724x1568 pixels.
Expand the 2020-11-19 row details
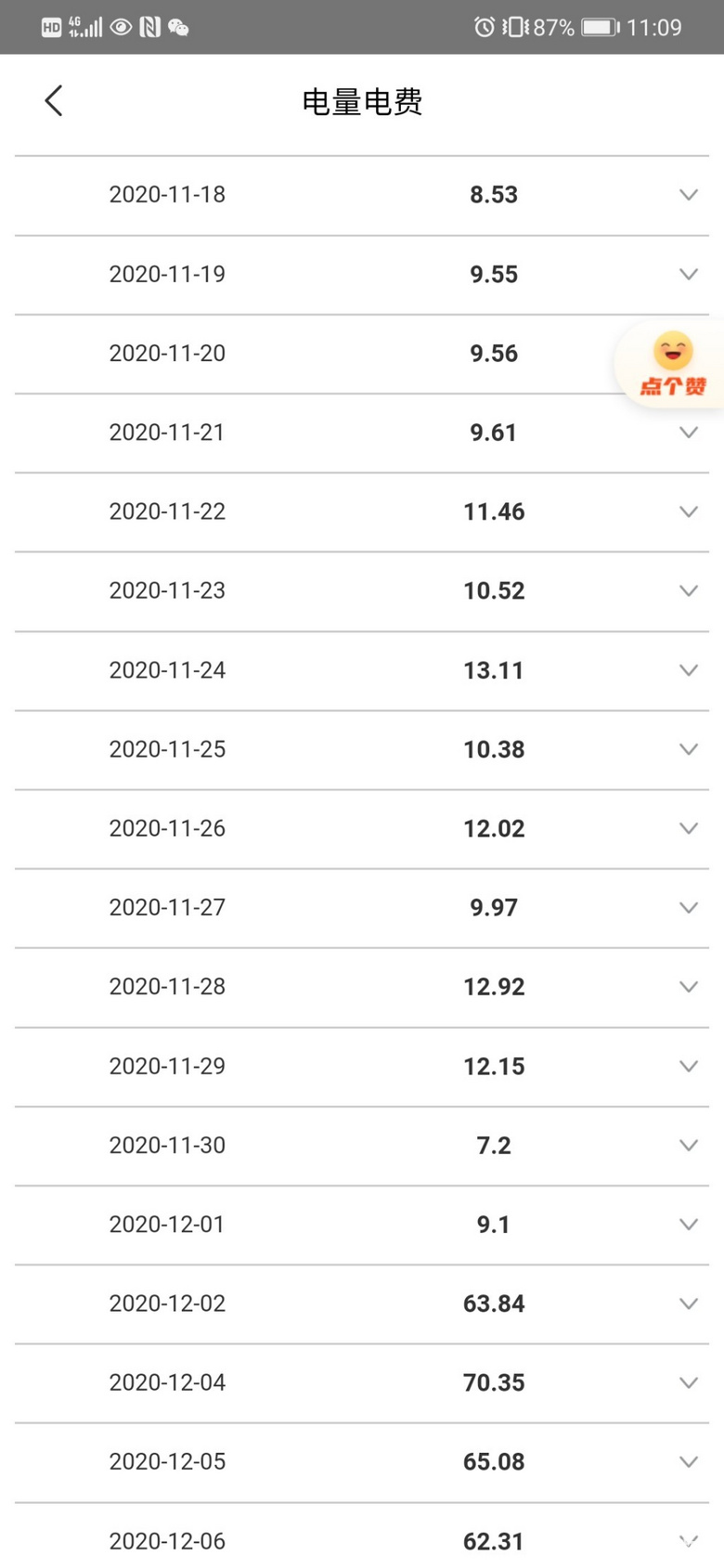688,274
